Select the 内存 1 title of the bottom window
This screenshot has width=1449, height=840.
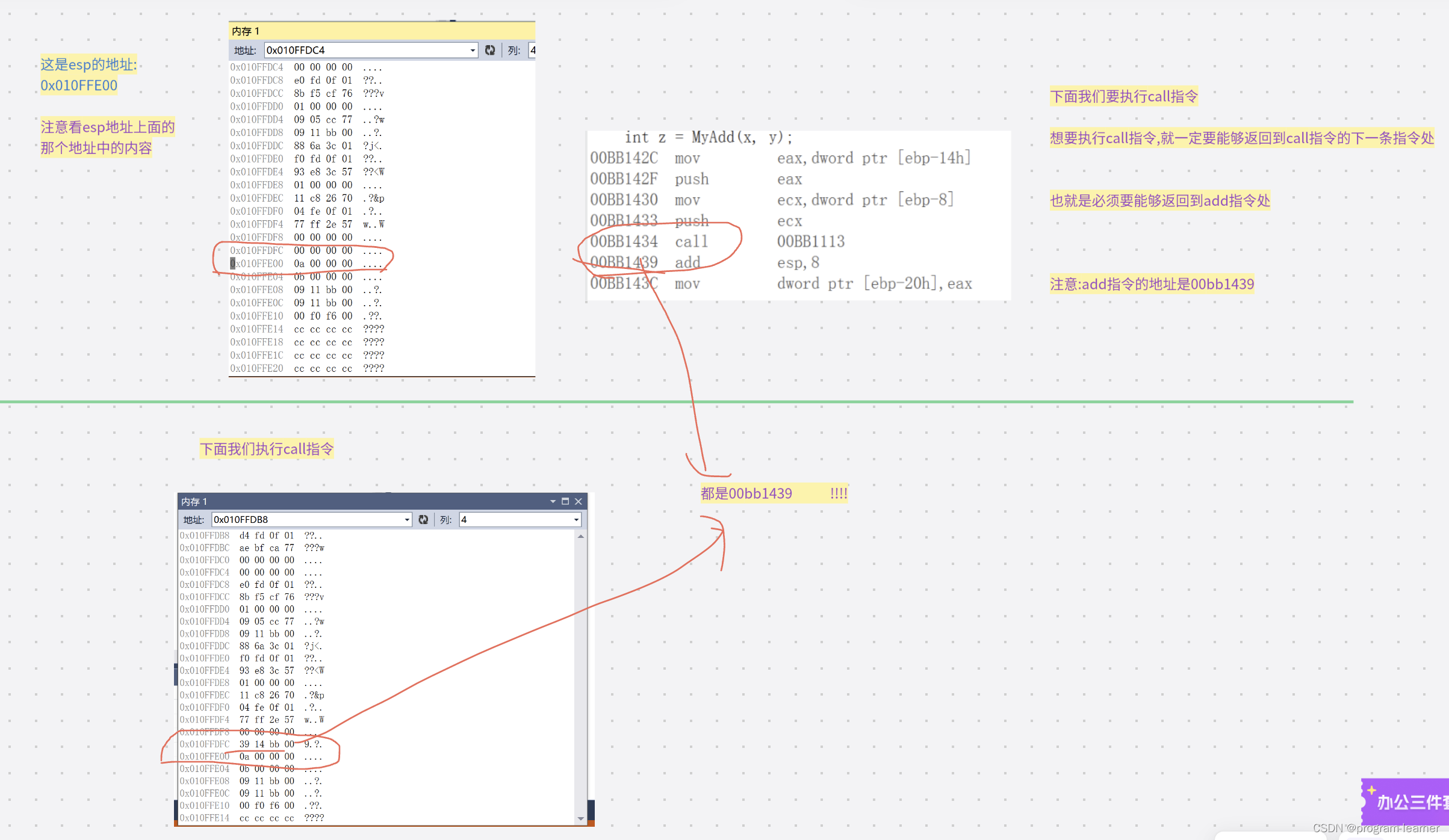194,501
